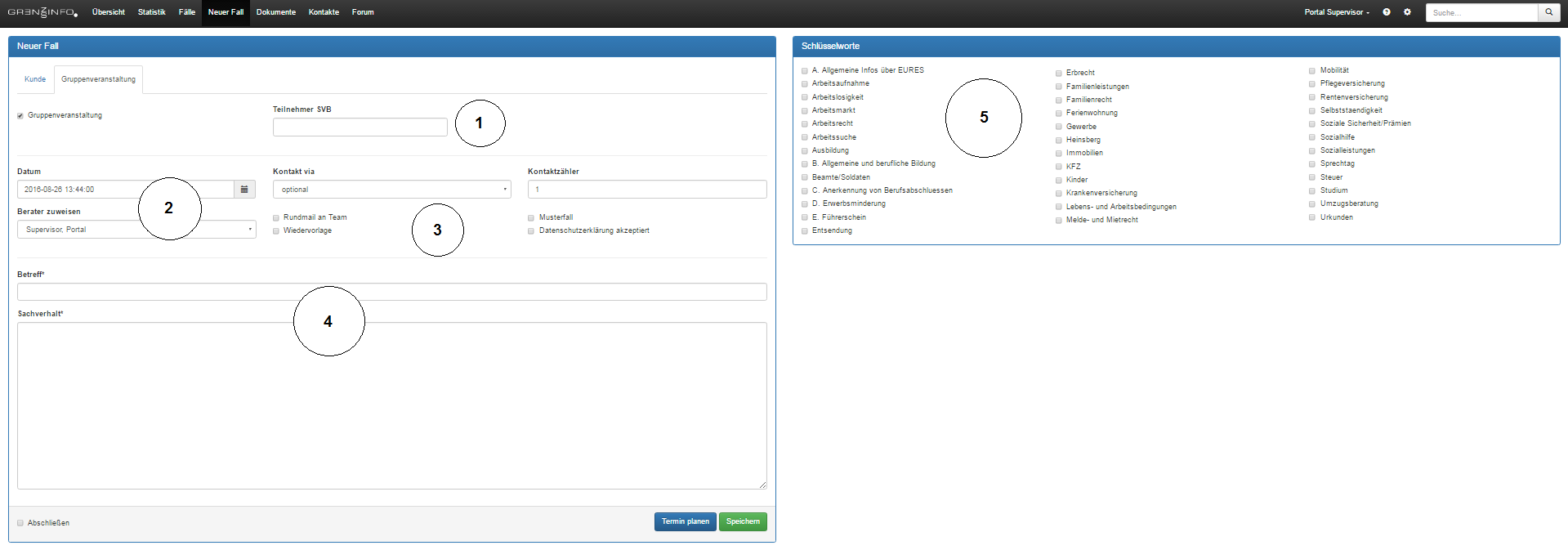This screenshot has height=550, width=1568.
Task: Expand the Kontakt via dropdown
Action: pyautogui.click(x=391, y=190)
